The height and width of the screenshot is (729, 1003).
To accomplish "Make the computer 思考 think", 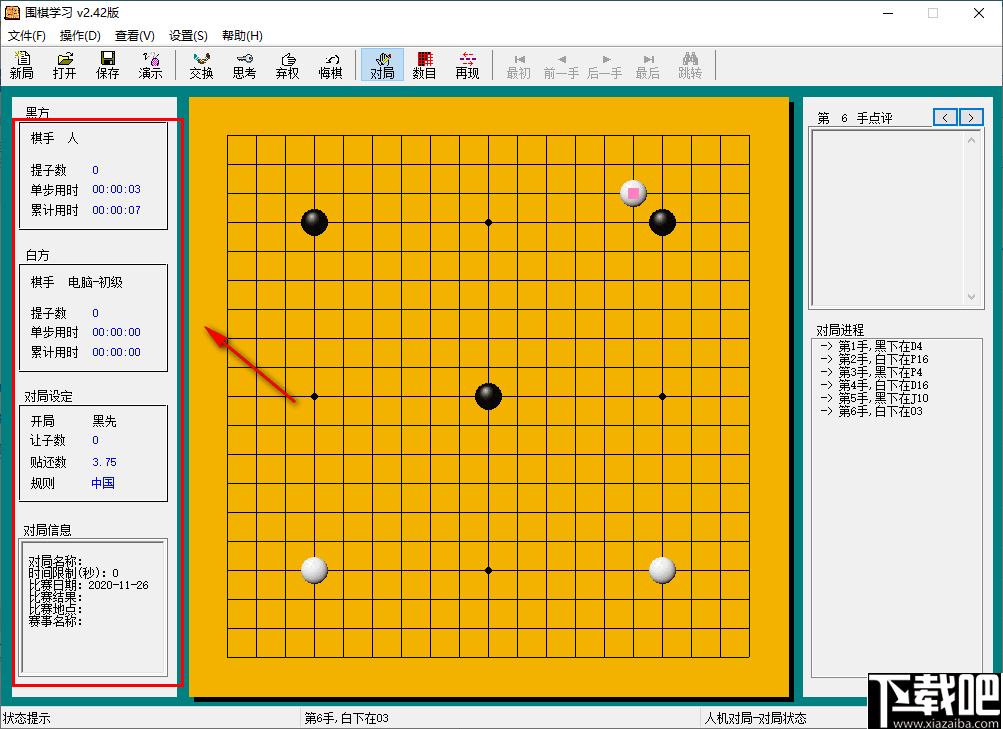I will click(243, 66).
